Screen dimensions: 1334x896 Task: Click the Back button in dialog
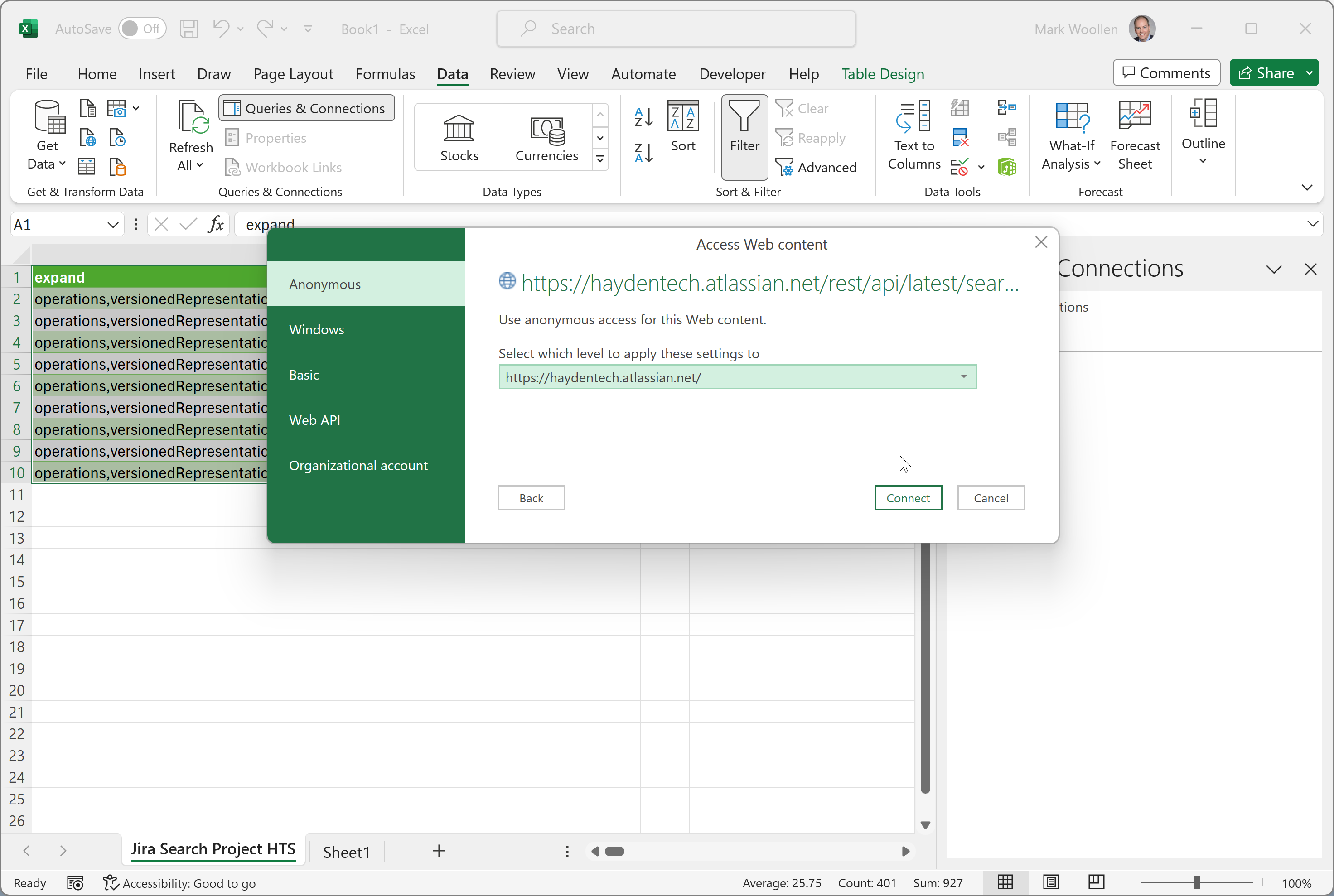pyautogui.click(x=531, y=498)
